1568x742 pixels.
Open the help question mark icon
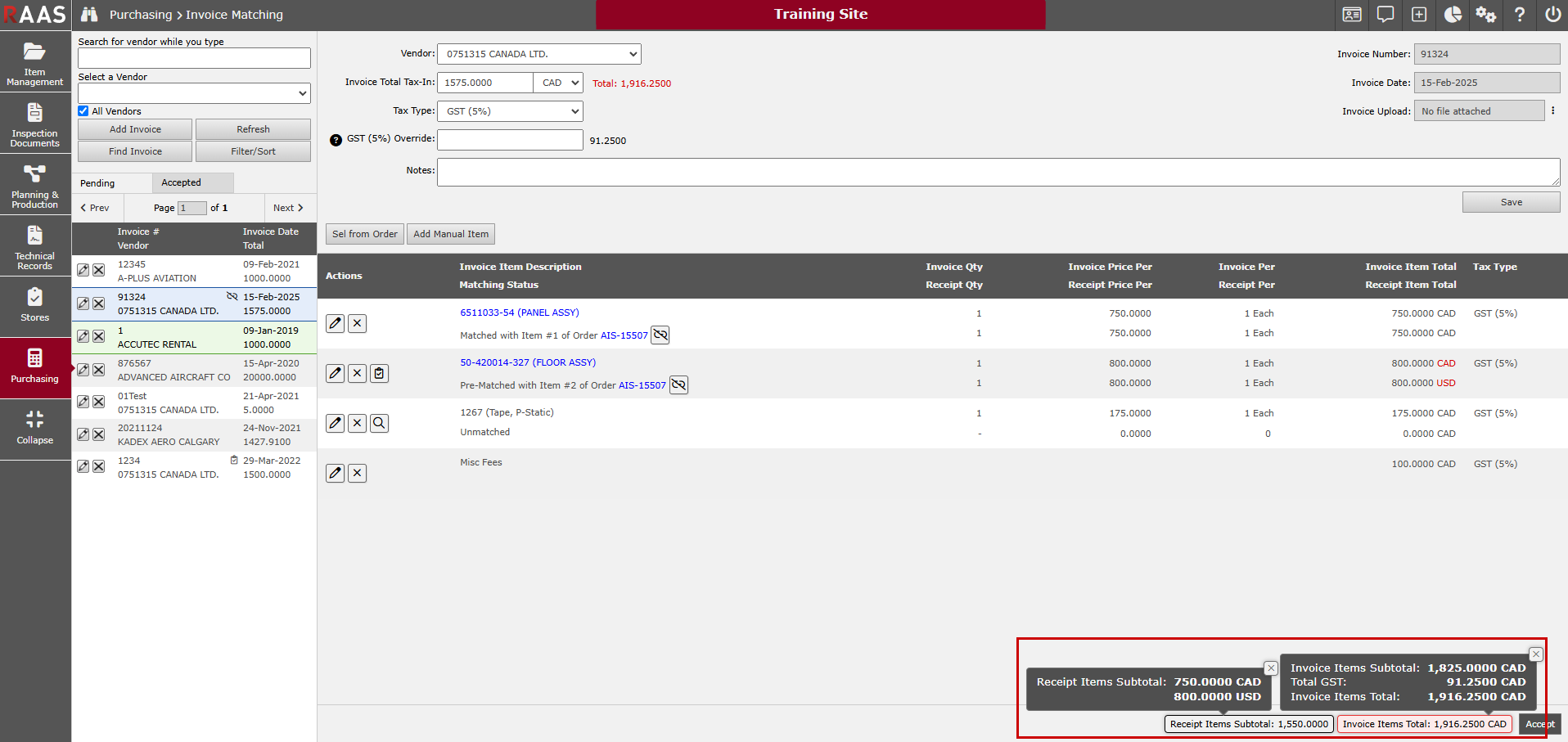tap(1519, 15)
